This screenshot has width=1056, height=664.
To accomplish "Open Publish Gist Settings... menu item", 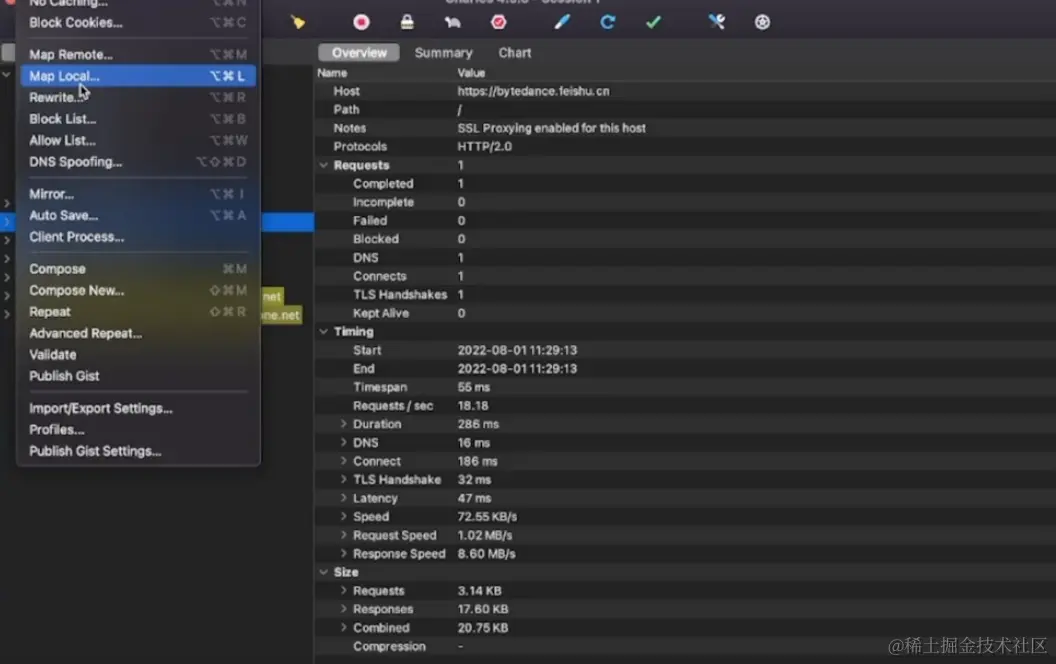I will [x=138, y=451].
